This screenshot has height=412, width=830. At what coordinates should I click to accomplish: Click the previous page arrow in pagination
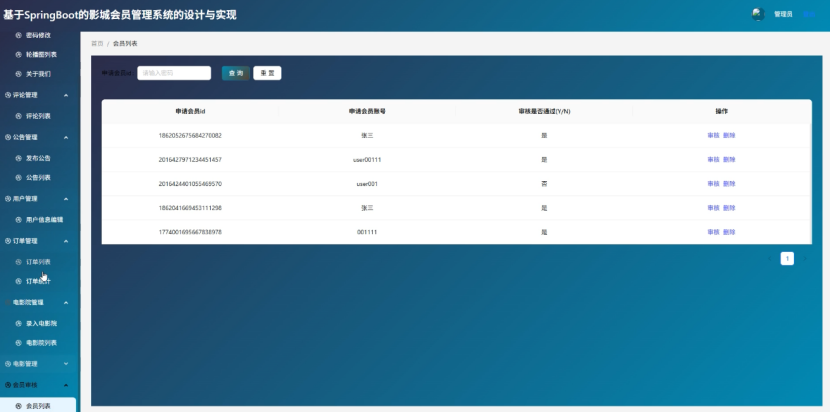770,258
